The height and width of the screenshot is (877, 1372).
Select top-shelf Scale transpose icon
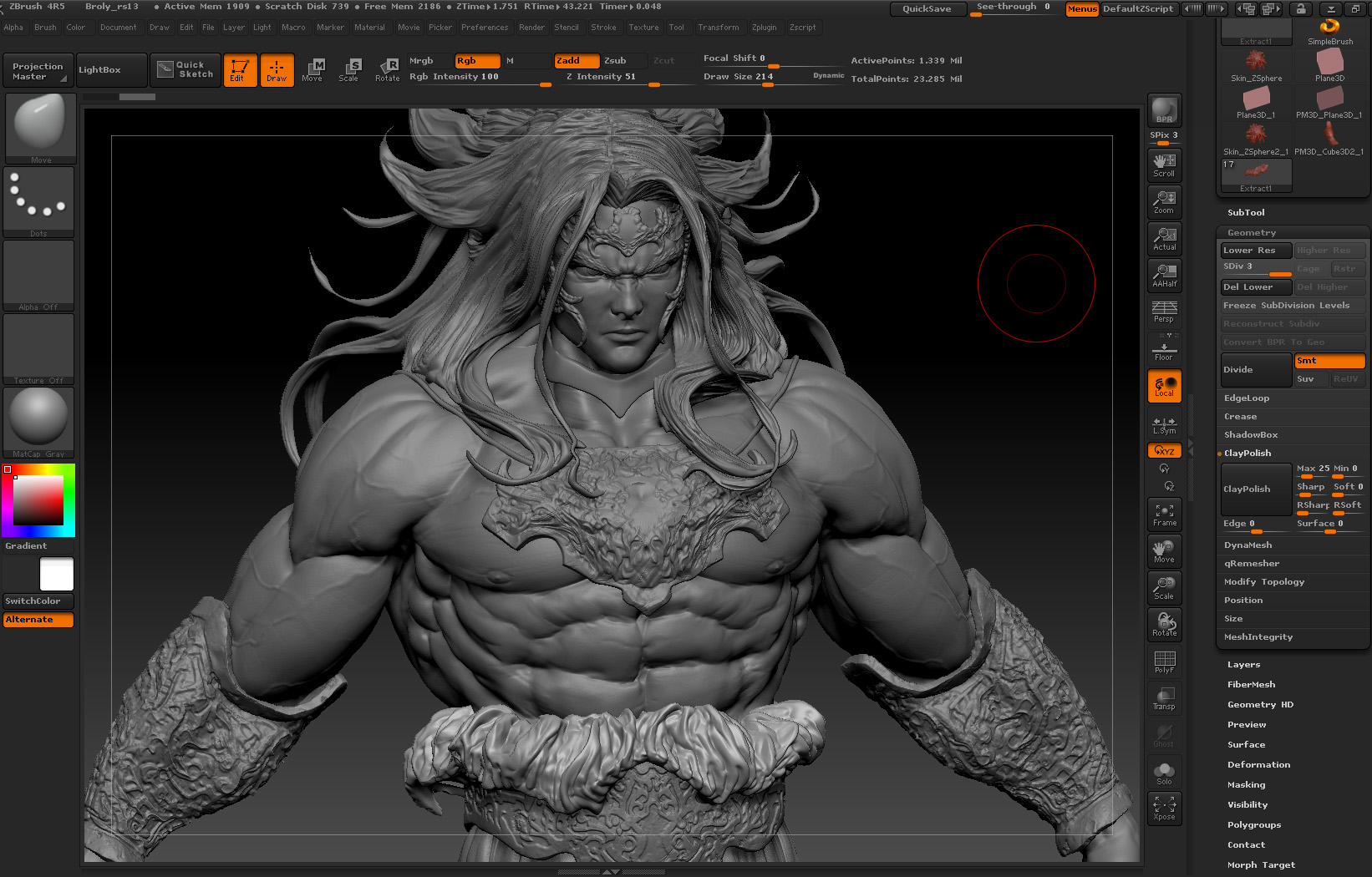(x=349, y=70)
